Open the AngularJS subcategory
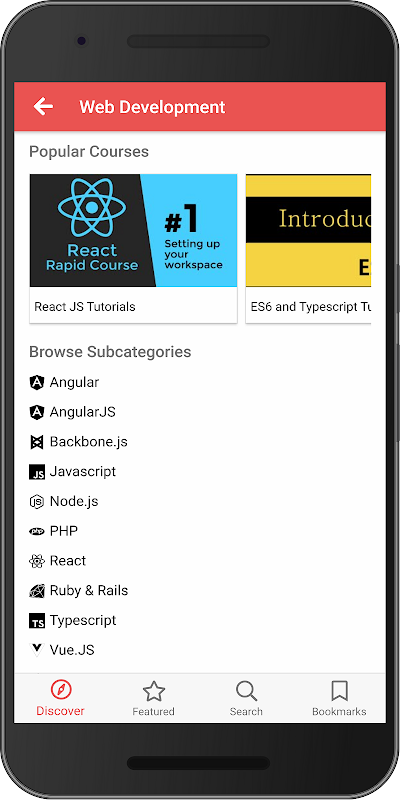This screenshot has height=800, width=400. (x=83, y=412)
